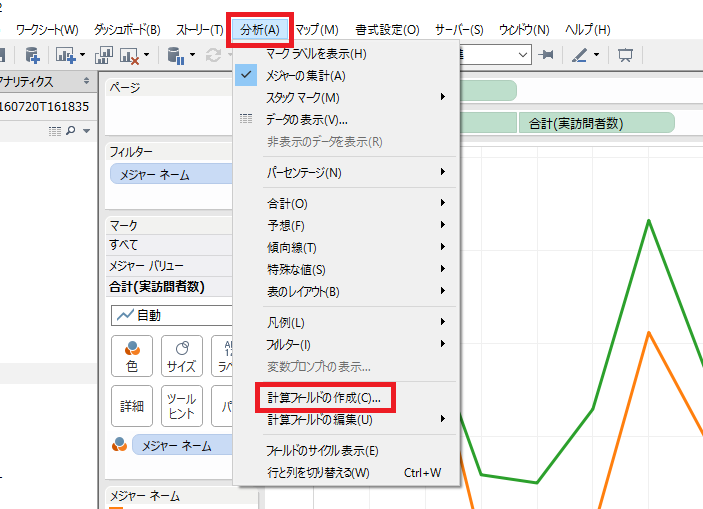Select メジャー バリュー in the Marks card
This screenshot has height=509, width=703.
pos(169,266)
